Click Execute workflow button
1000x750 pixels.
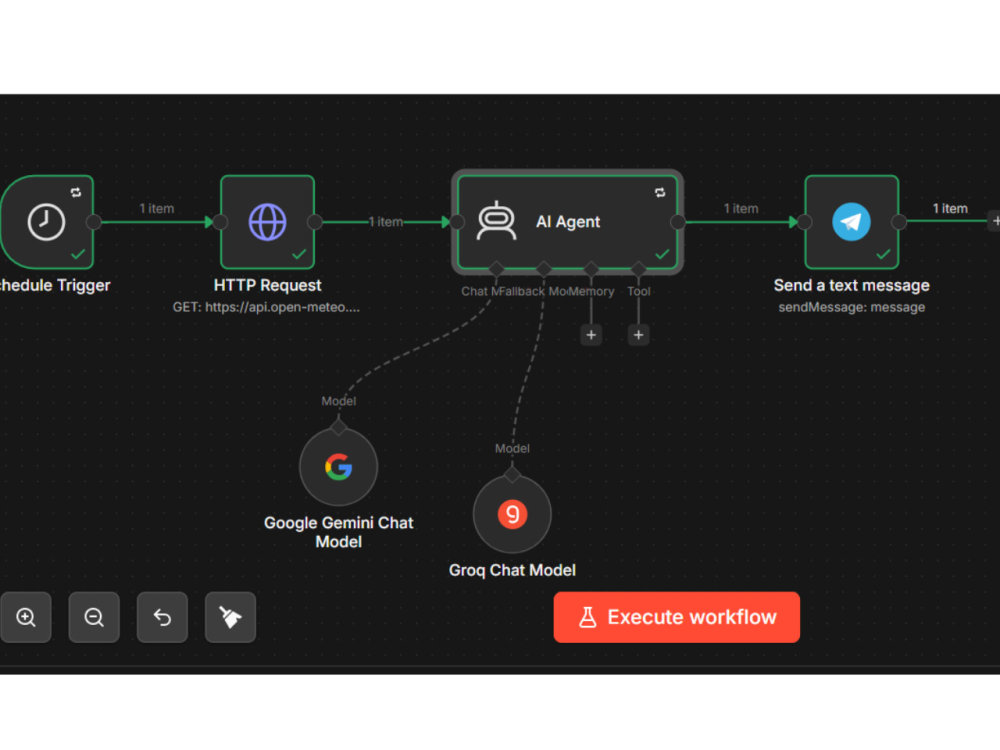(x=677, y=617)
